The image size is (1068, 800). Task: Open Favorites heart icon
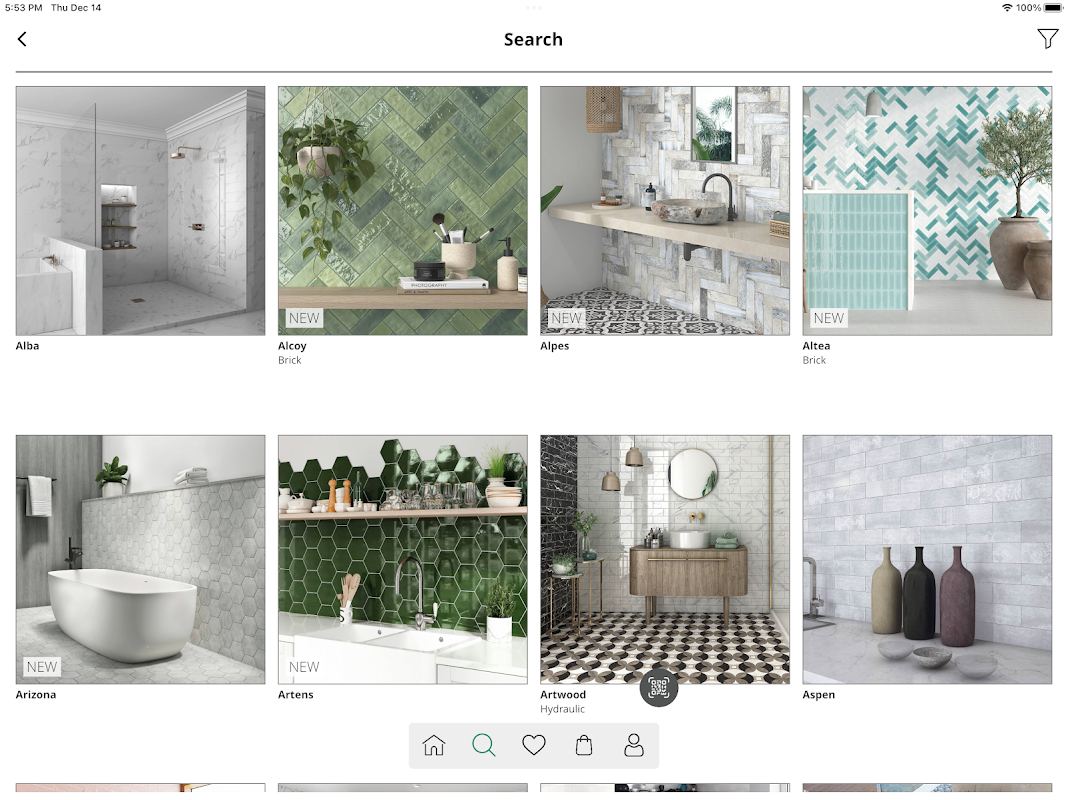point(533,745)
